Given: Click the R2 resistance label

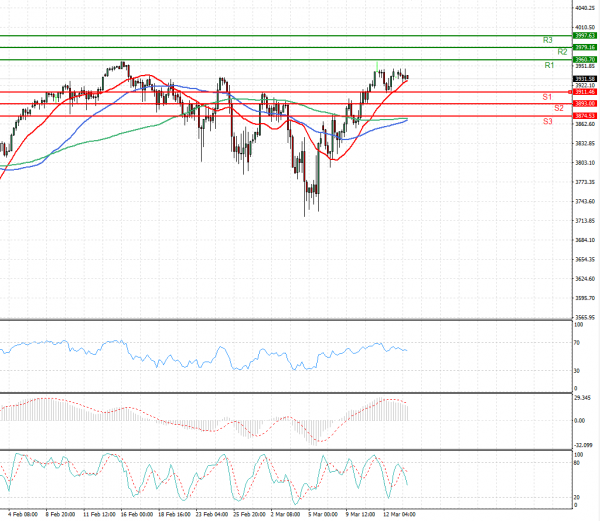Looking at the screenshot, I should click(x=562, y=52).
